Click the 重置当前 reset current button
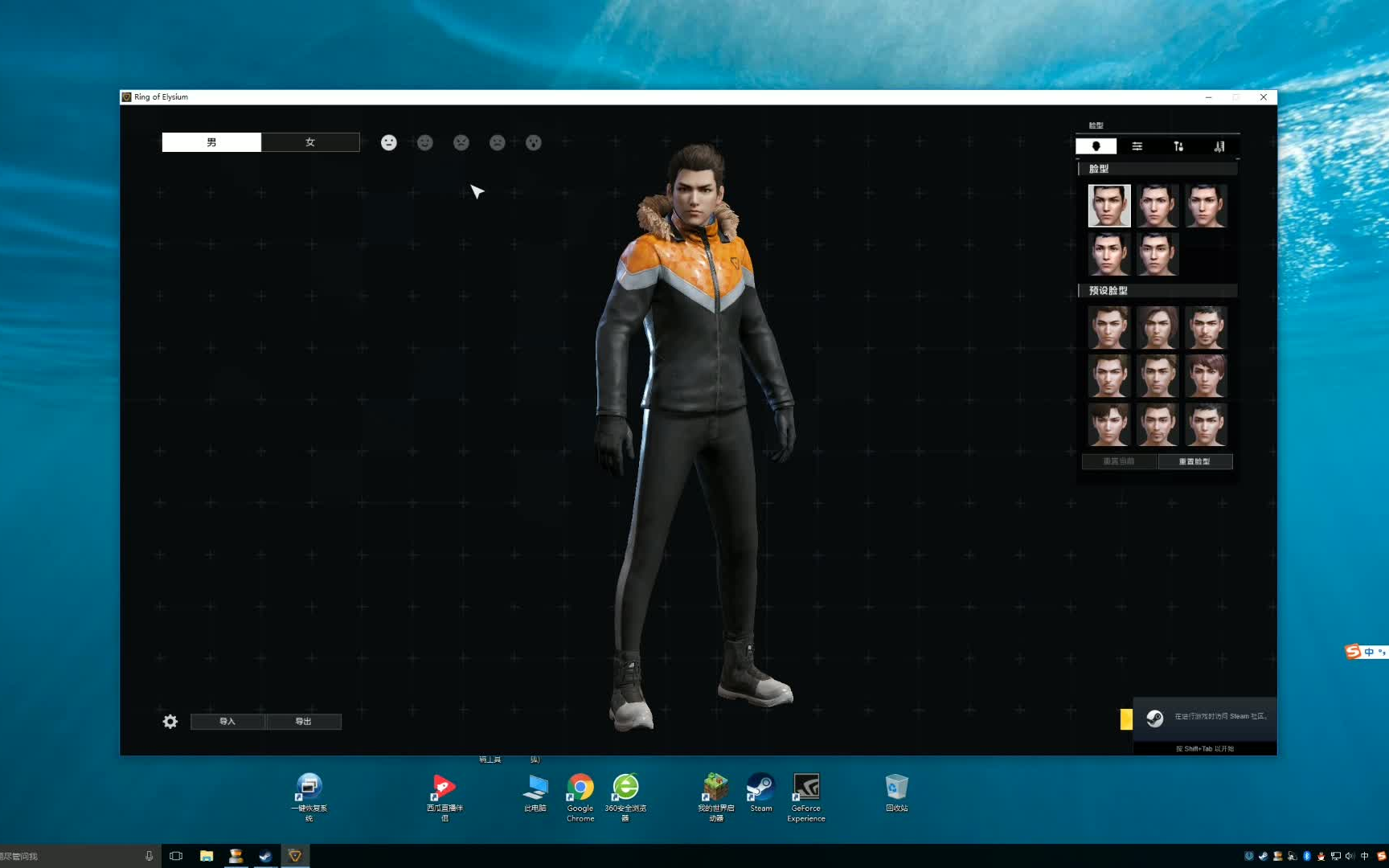 tap(1119, 461)
